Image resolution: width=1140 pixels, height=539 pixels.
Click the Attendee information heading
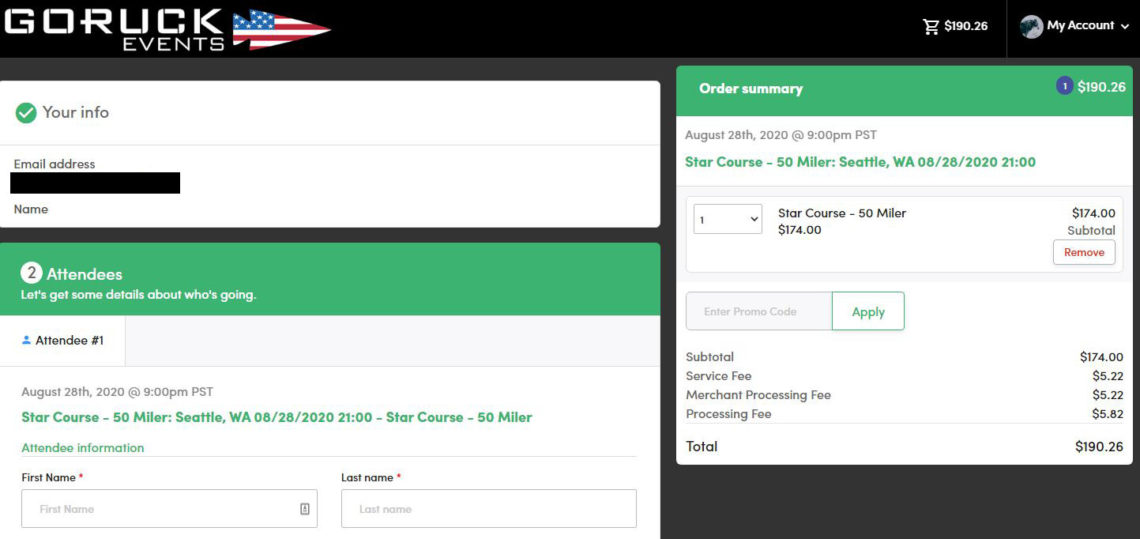[83, 448]
